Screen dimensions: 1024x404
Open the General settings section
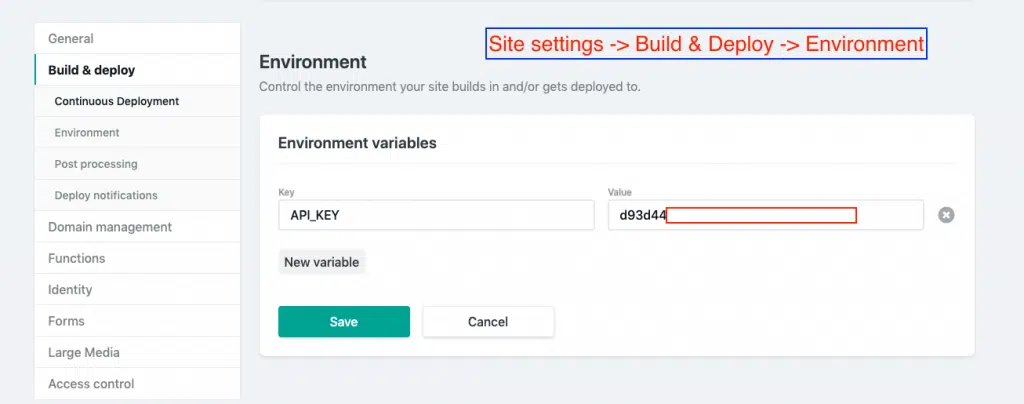click(71, 39)
